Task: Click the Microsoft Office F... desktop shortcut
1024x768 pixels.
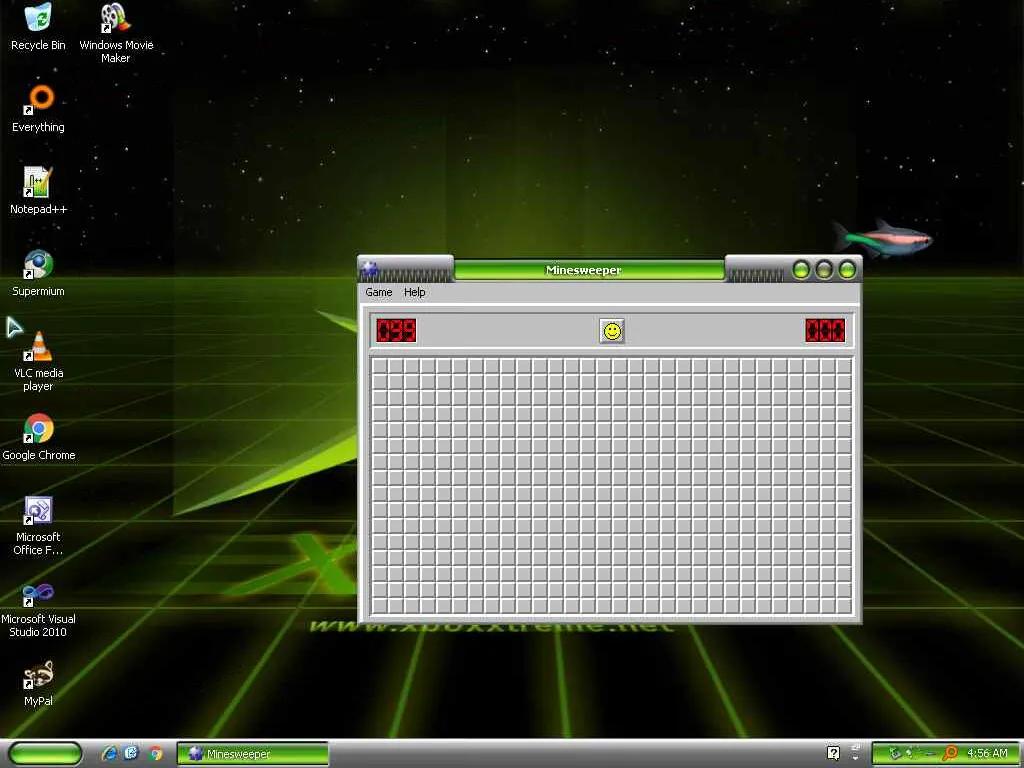Action: (x=39, y=525)
